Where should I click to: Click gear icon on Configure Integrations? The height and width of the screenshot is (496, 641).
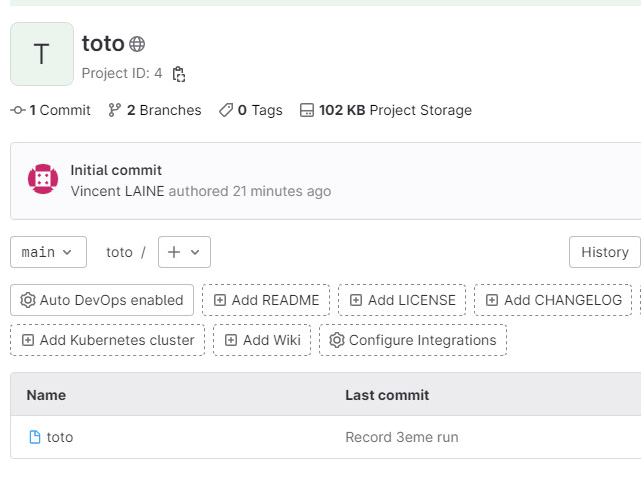(337, 340)
